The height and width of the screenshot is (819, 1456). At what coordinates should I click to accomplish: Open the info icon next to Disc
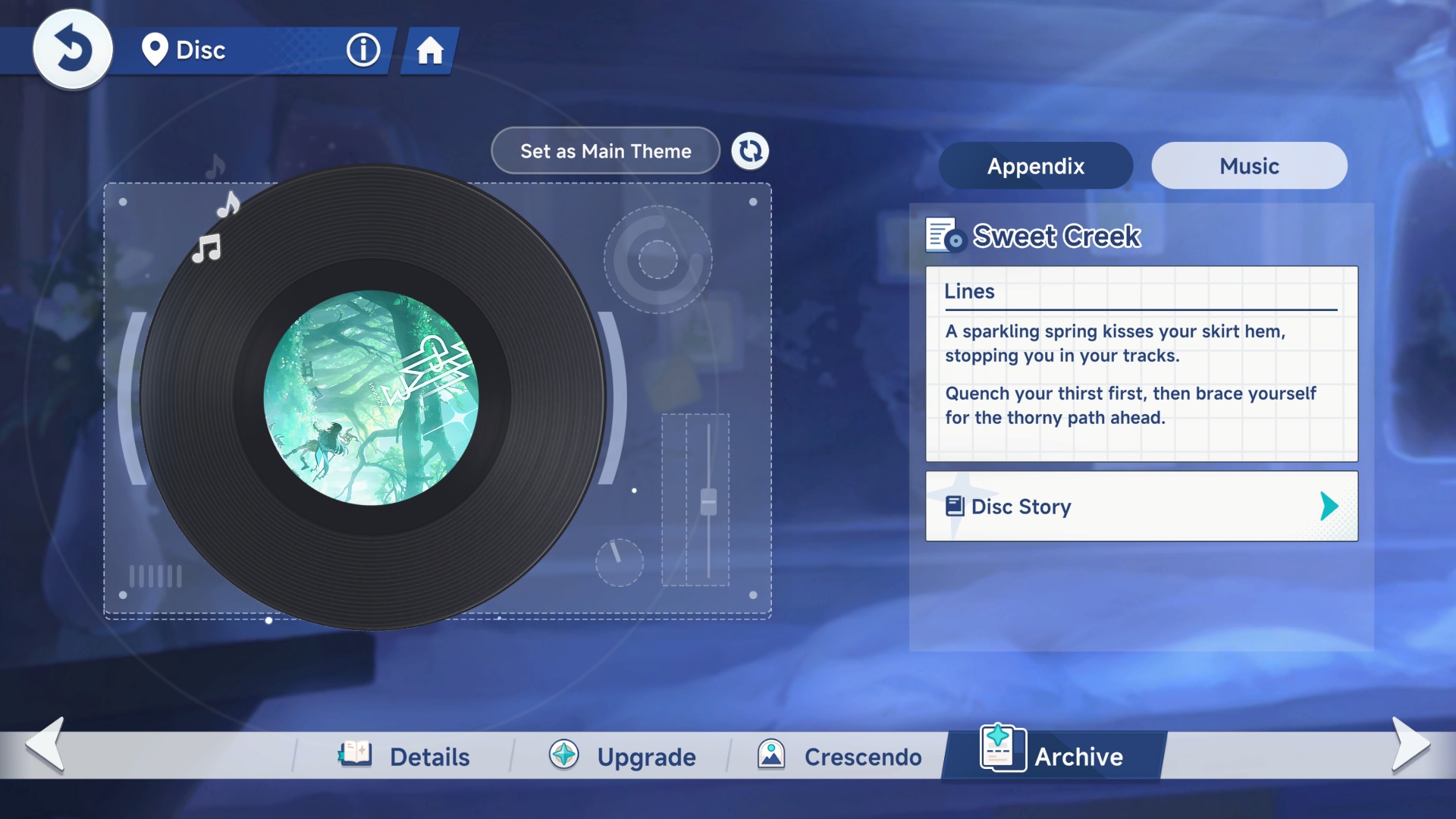[x=363, y=51]
